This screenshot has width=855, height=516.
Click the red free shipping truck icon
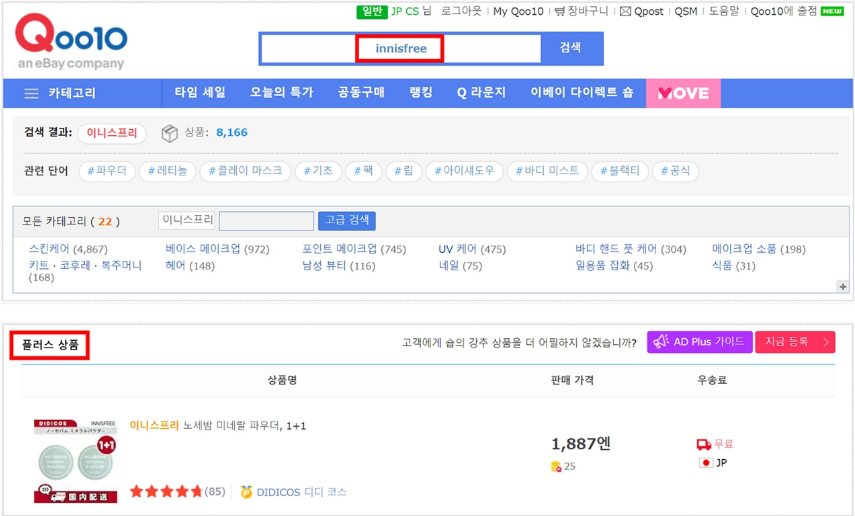point(703,445)
